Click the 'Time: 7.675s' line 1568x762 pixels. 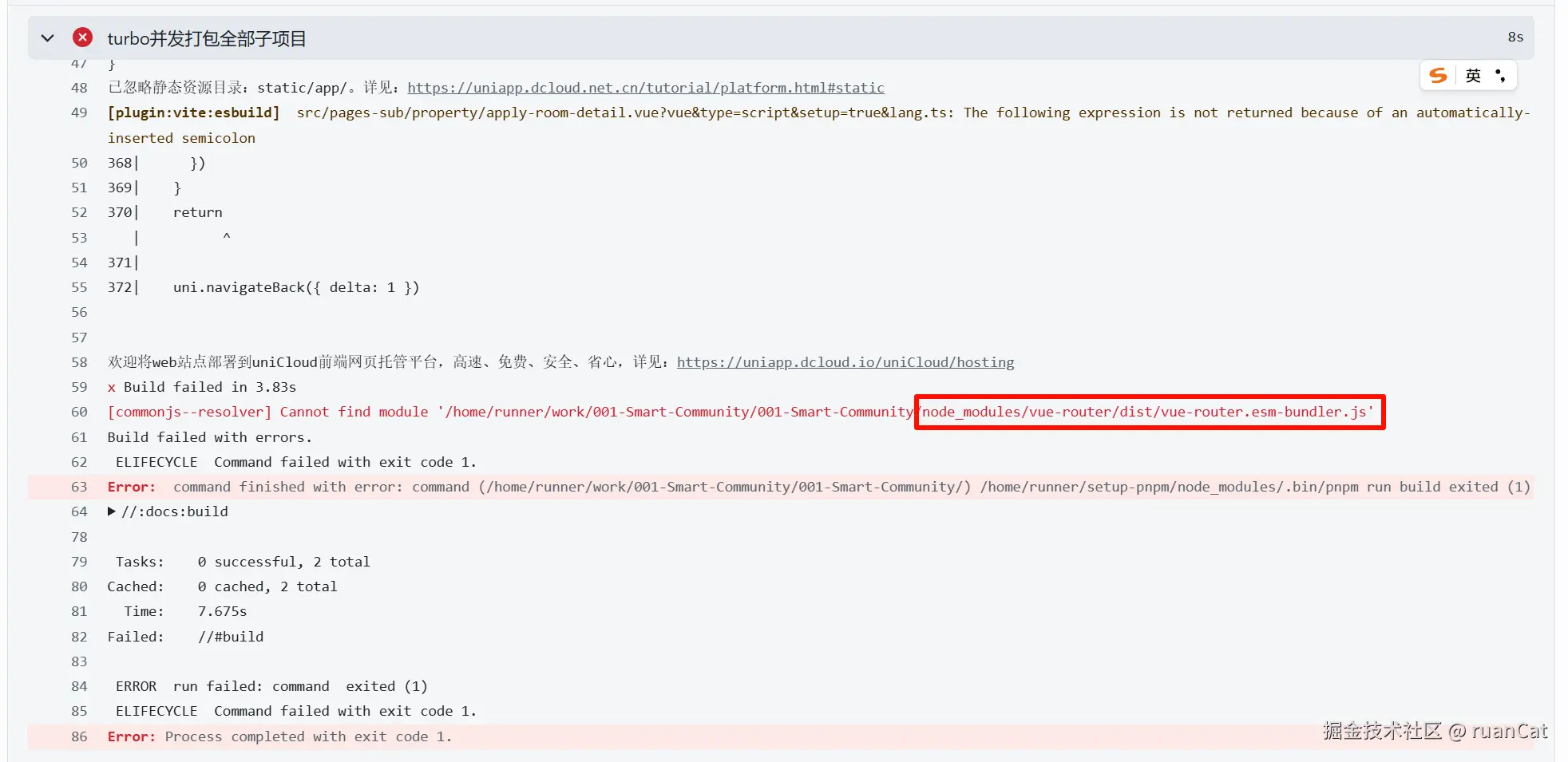pyautogui.click(x=185, y=611)
